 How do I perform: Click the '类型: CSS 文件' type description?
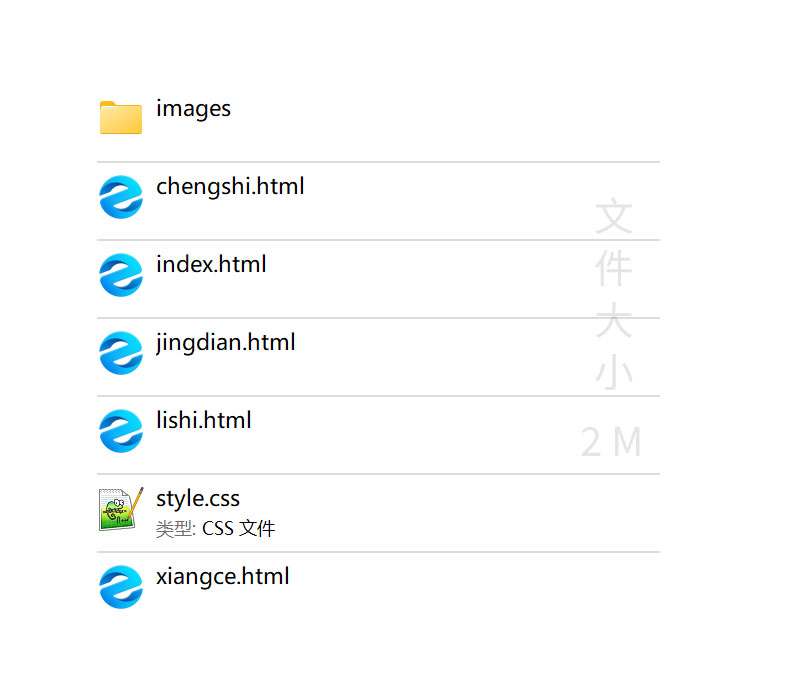(x=215, y=529)
